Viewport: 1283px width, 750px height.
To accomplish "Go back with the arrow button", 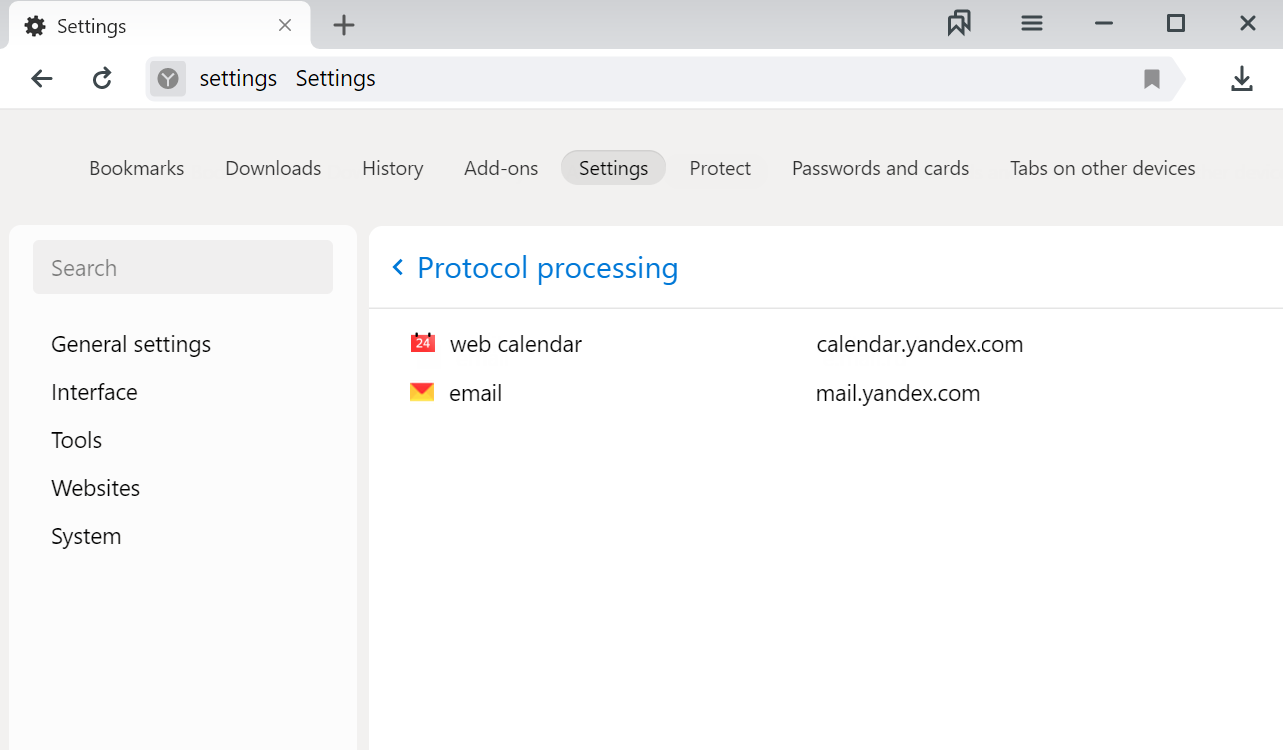I will [x=42, y=79].
